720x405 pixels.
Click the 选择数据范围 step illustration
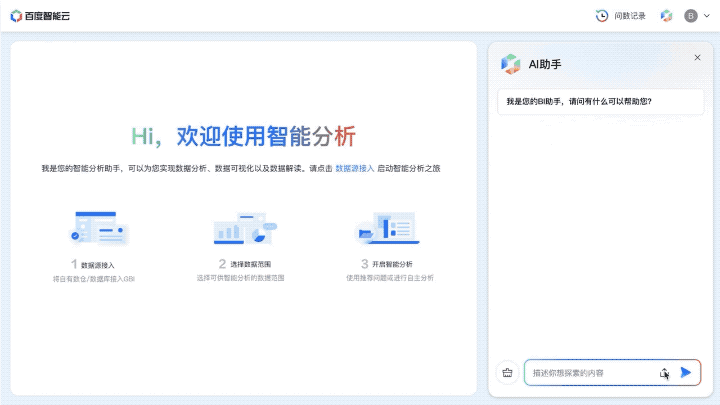click(x=245, y=228)
